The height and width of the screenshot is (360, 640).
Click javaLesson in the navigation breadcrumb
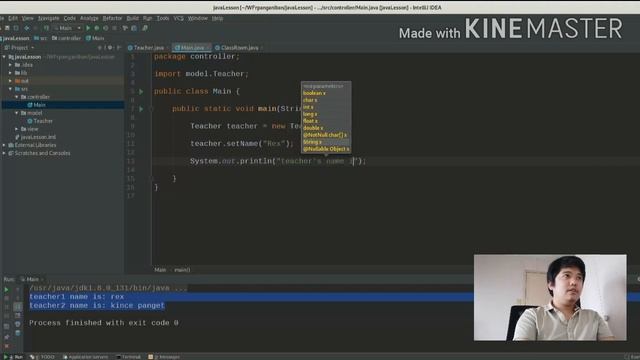tap(16, 38)
